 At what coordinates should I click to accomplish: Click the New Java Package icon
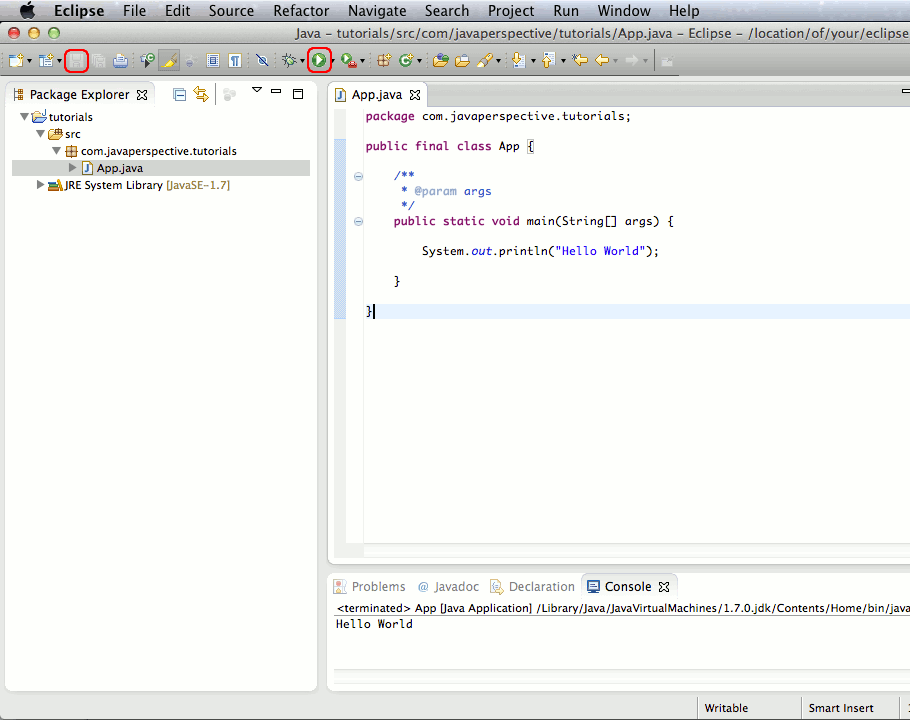tap(384, 60)
